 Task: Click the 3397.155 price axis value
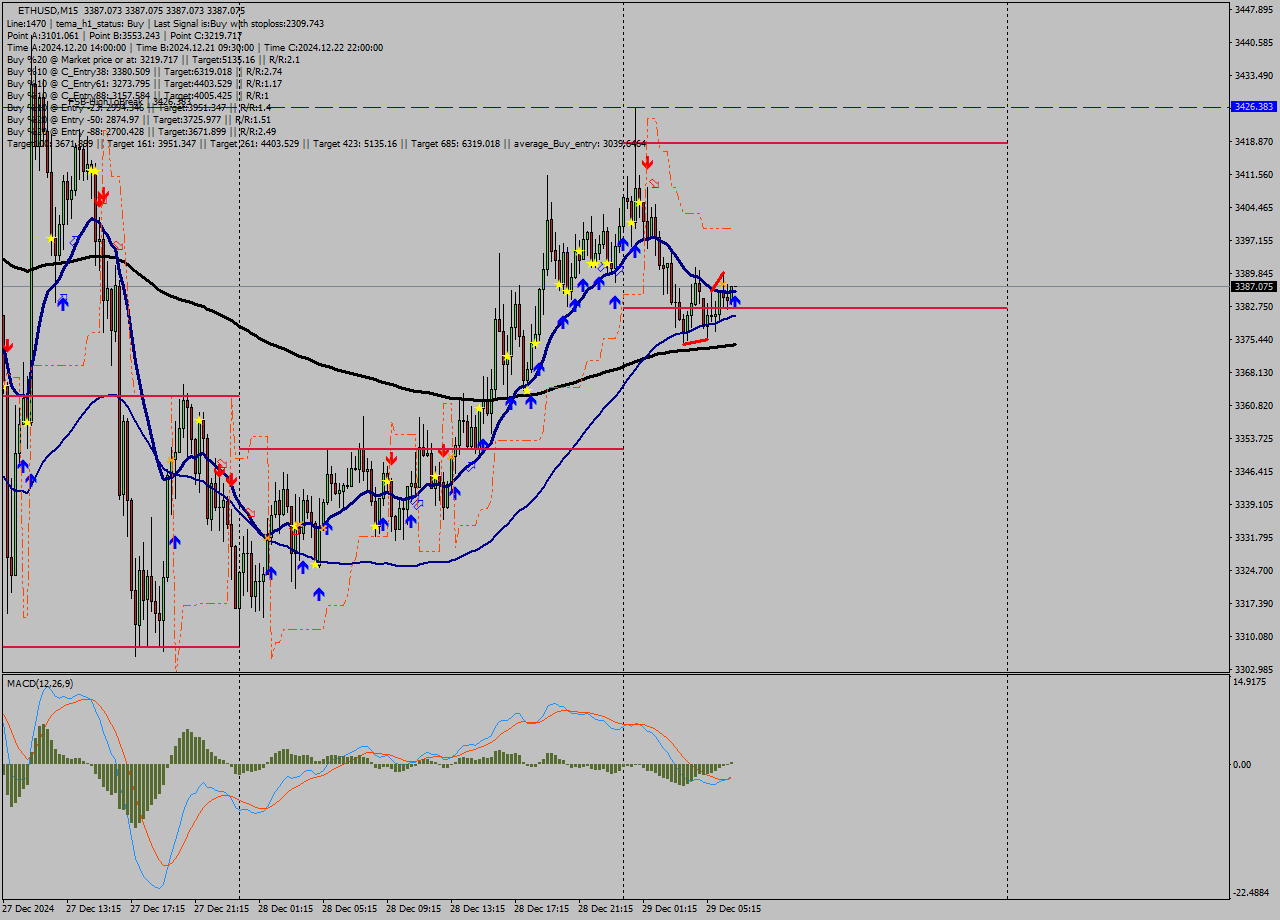point(1255,240)
